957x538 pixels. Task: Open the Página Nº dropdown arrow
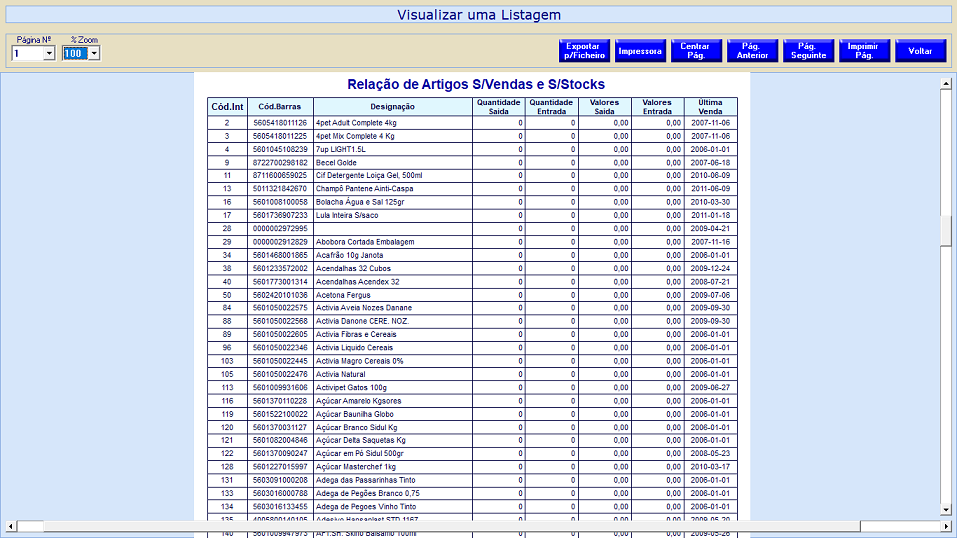point(49,53)
